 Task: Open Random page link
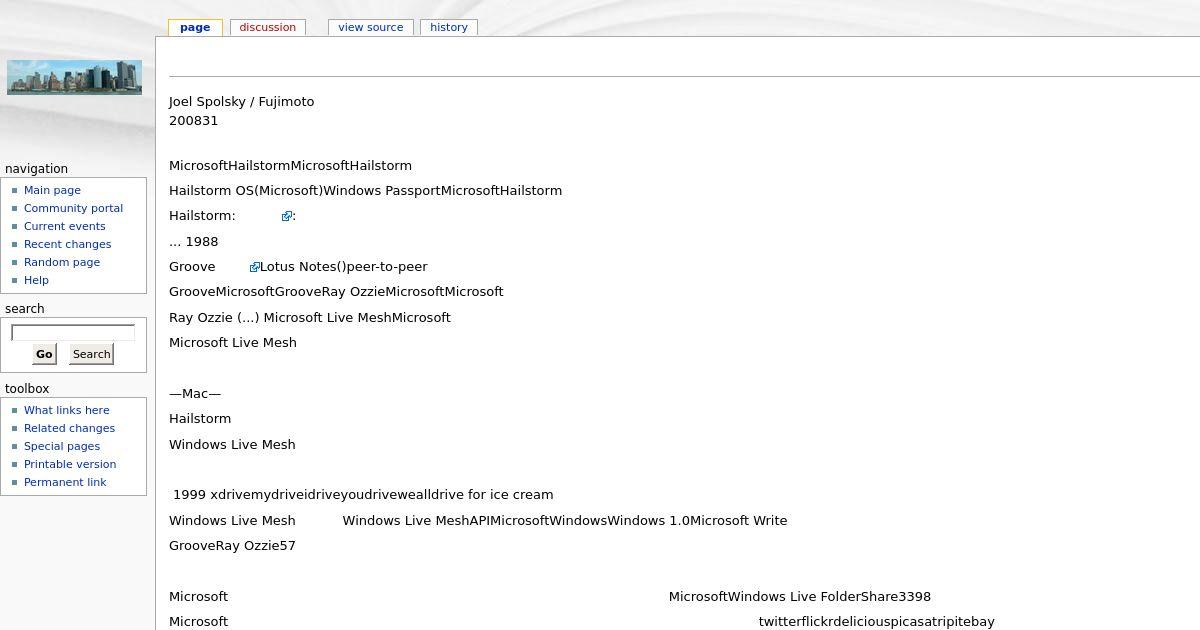(x=62, y=262)
